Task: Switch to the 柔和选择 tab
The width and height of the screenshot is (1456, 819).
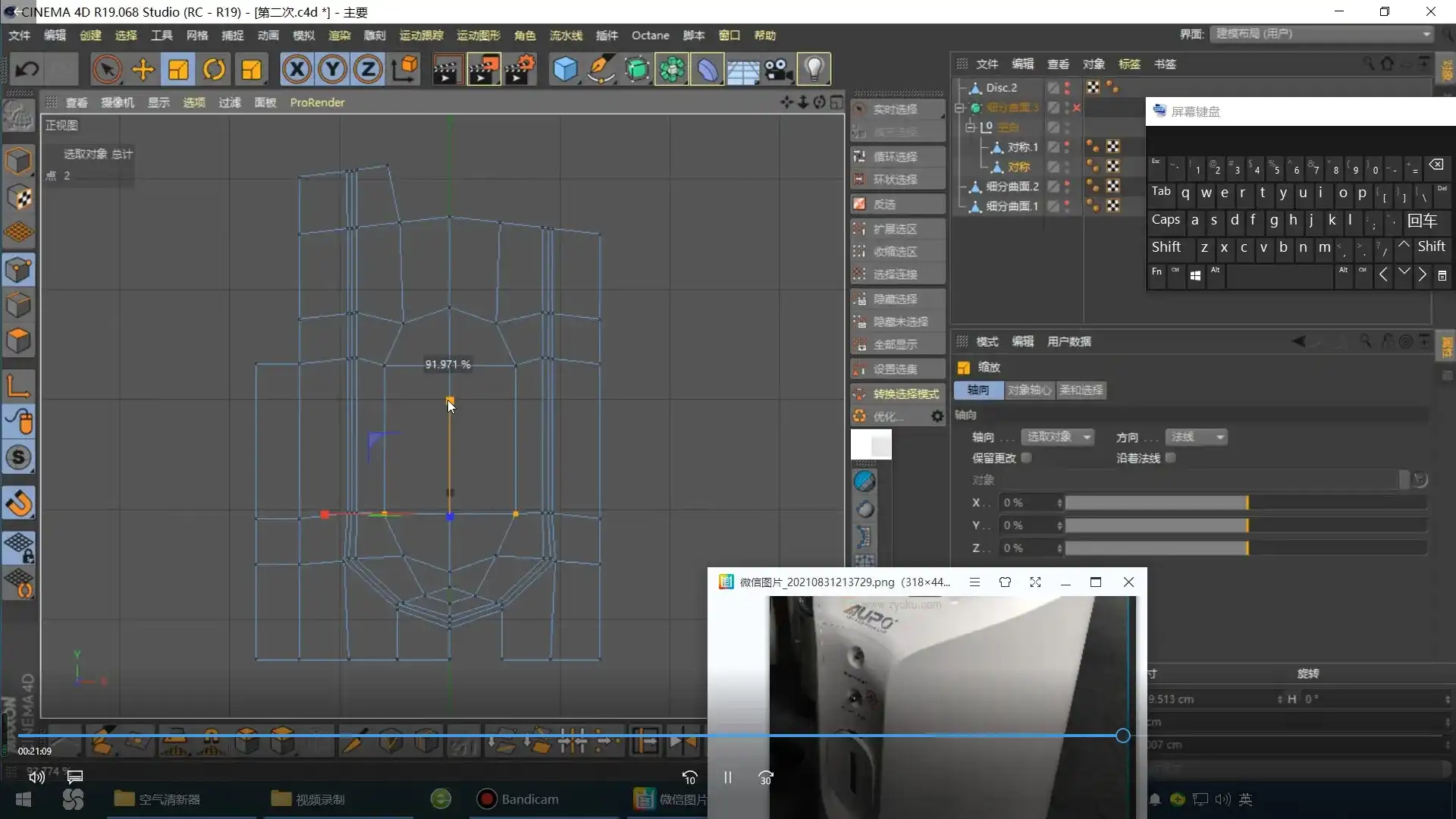Action: click(1081, 390)
